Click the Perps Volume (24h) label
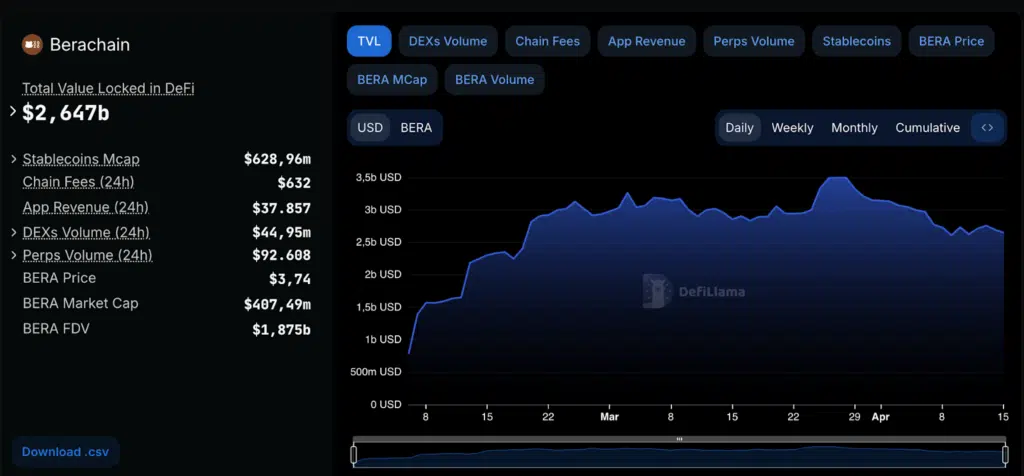Image resolution: width=1024 pixels, height=476 pixels. (x=88, y=255)
